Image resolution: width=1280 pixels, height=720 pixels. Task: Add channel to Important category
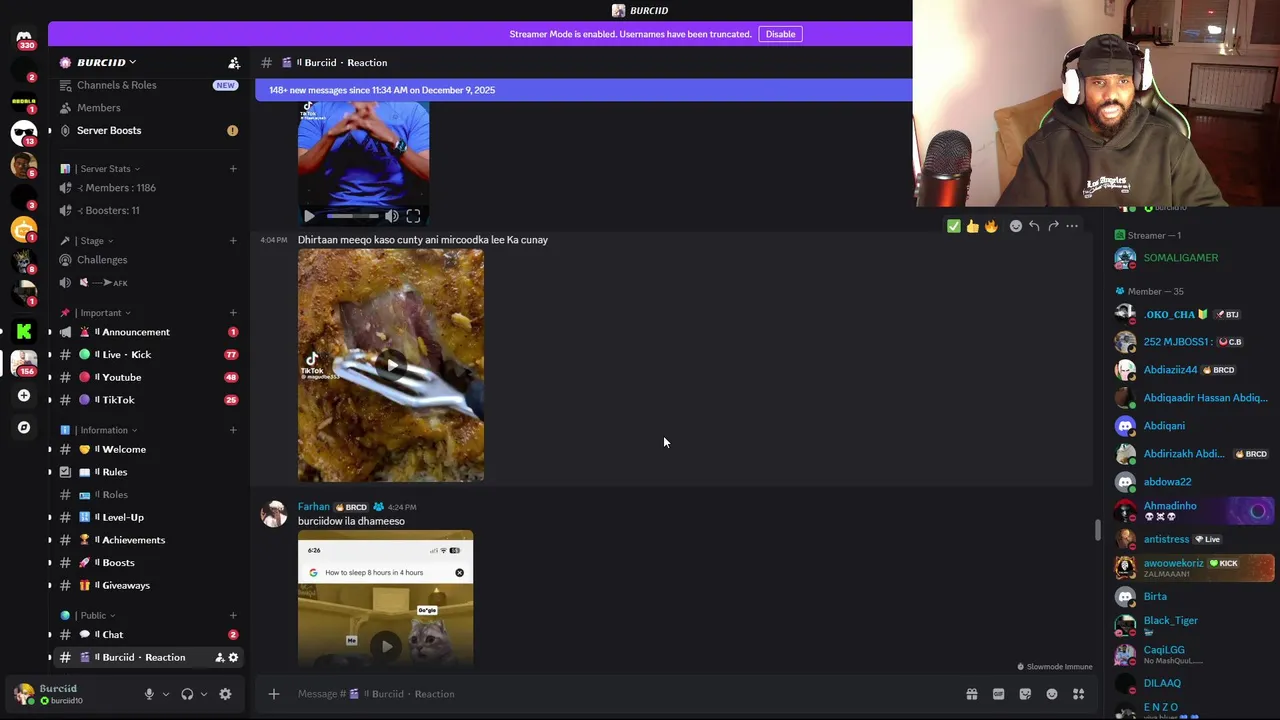[233, 313]
